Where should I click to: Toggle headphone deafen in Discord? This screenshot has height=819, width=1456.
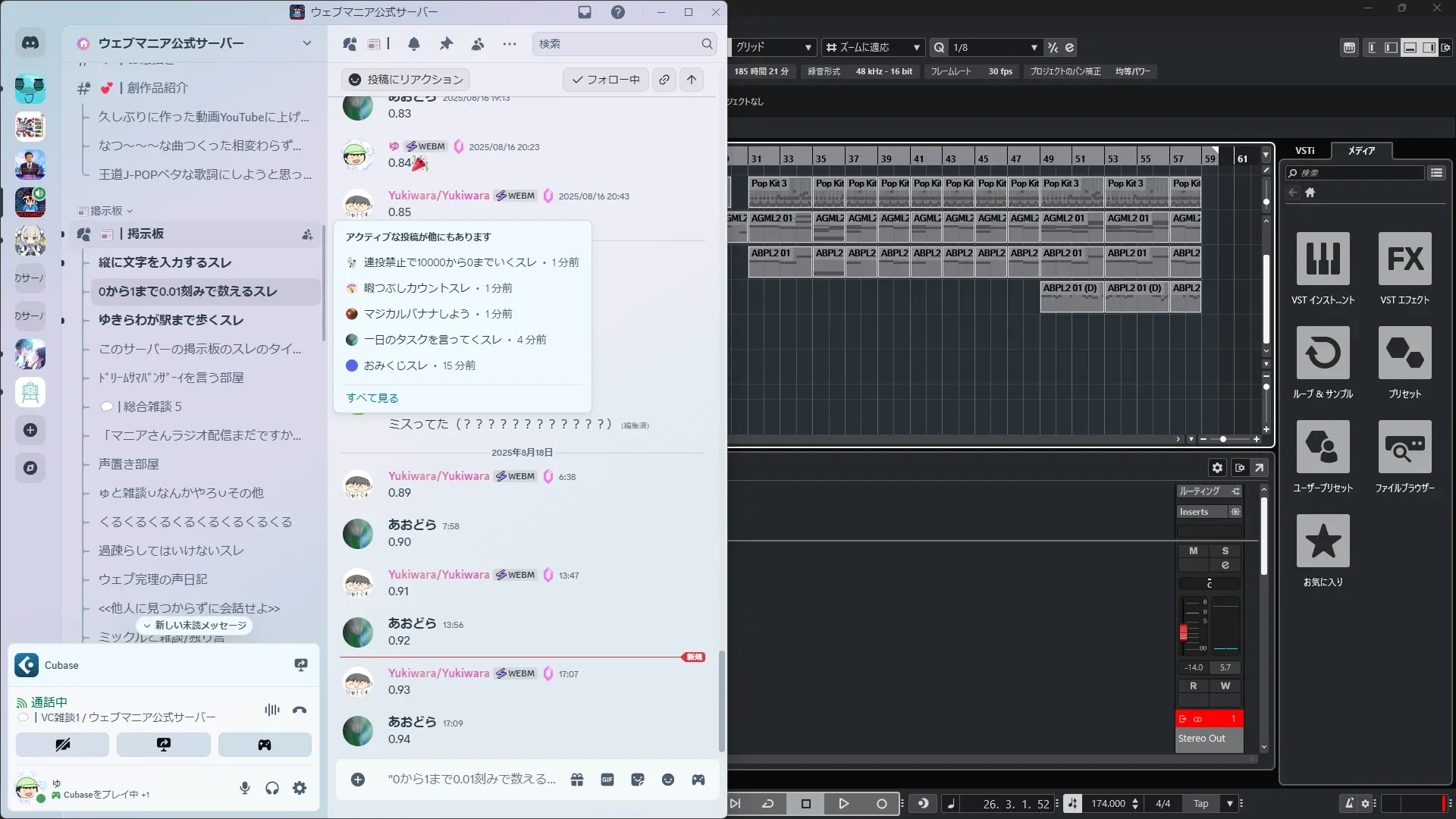coord(272,788)
